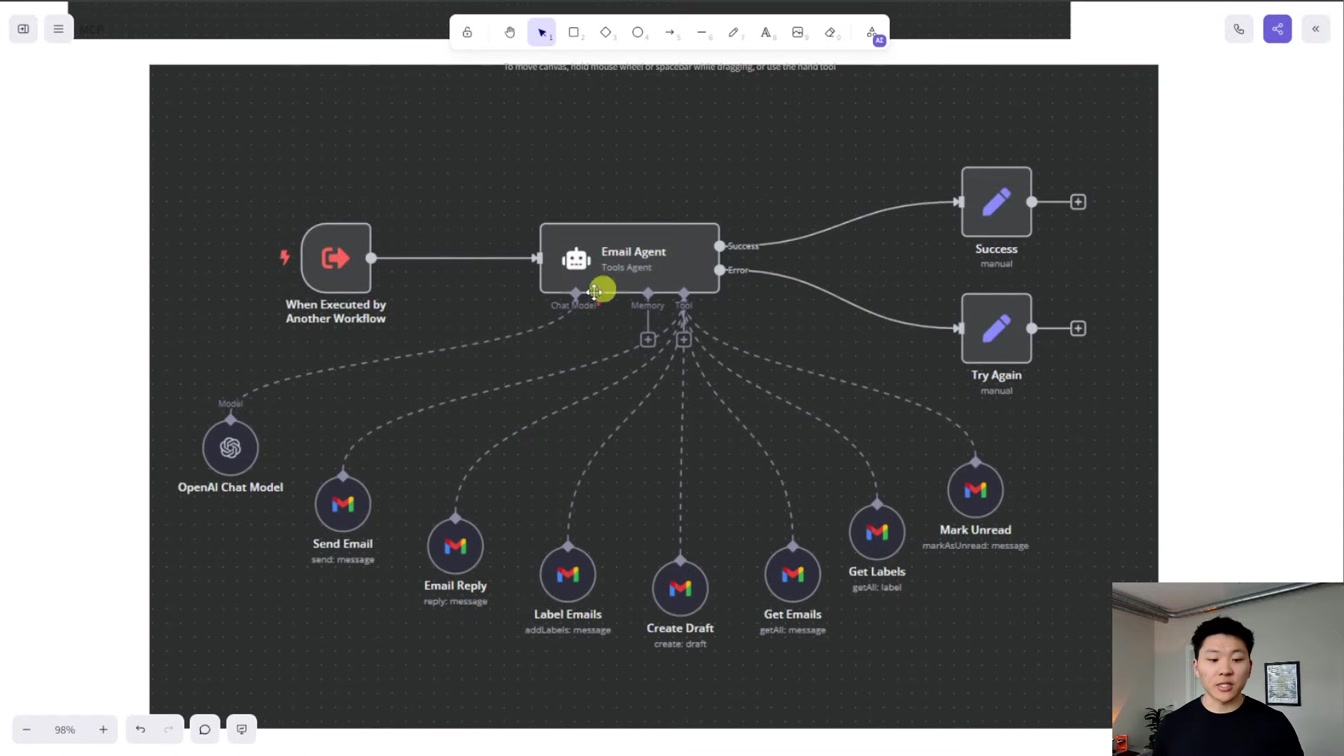Start presentation mode button
Viewport: 1344px width, 756px height.
242,730
